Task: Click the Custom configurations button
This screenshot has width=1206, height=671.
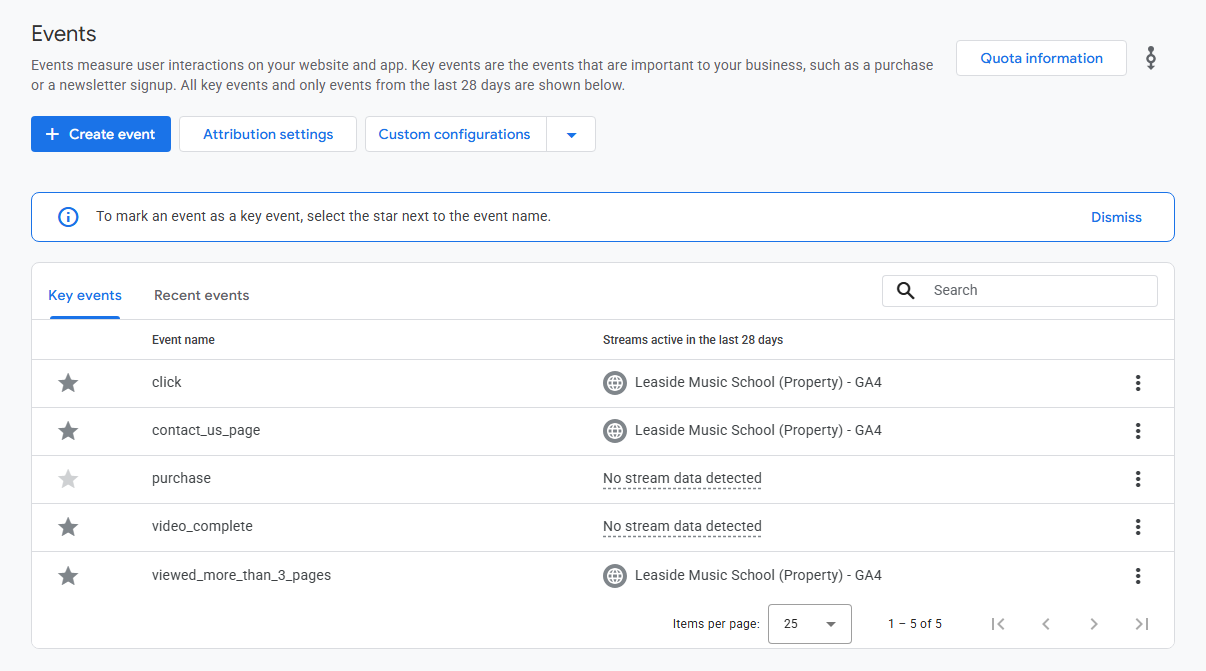Action: pyautogui.click(x=455, y=134)
